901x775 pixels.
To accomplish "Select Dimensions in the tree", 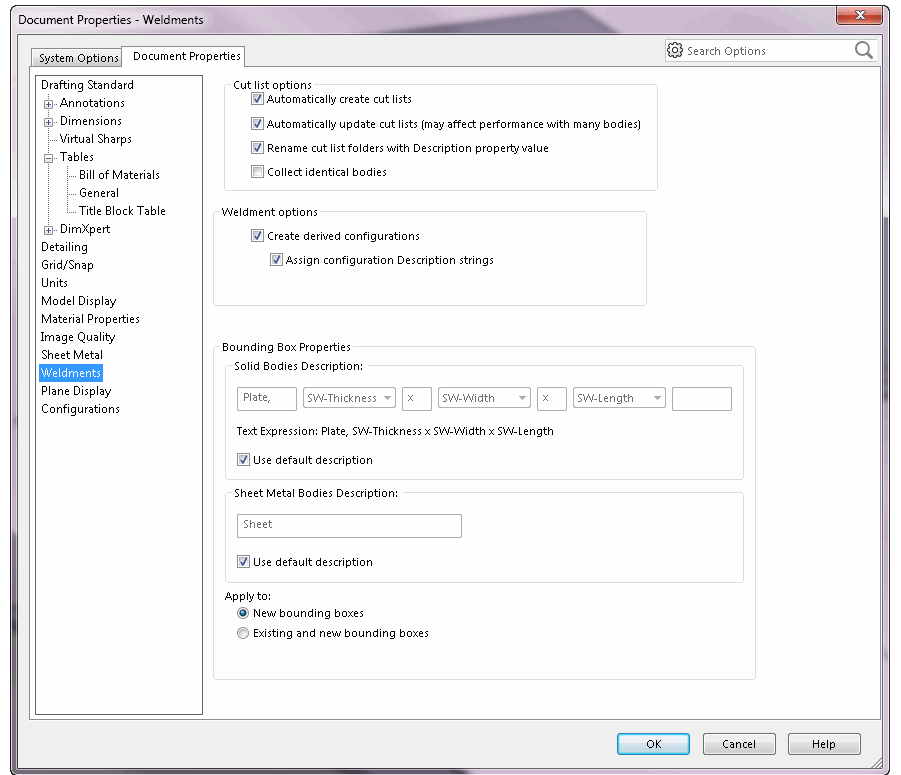I will 91,121.
